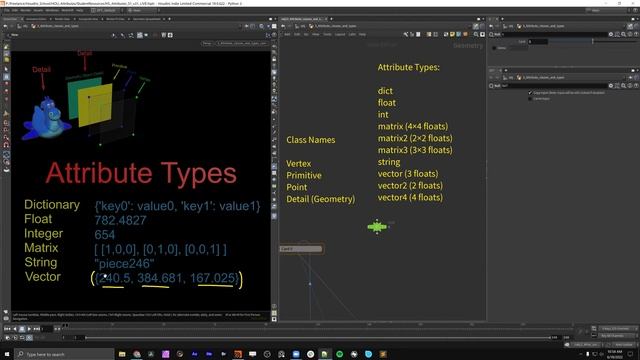Click the frame range slider bar
Screen dimensions: 640x360
coord(317,338)
